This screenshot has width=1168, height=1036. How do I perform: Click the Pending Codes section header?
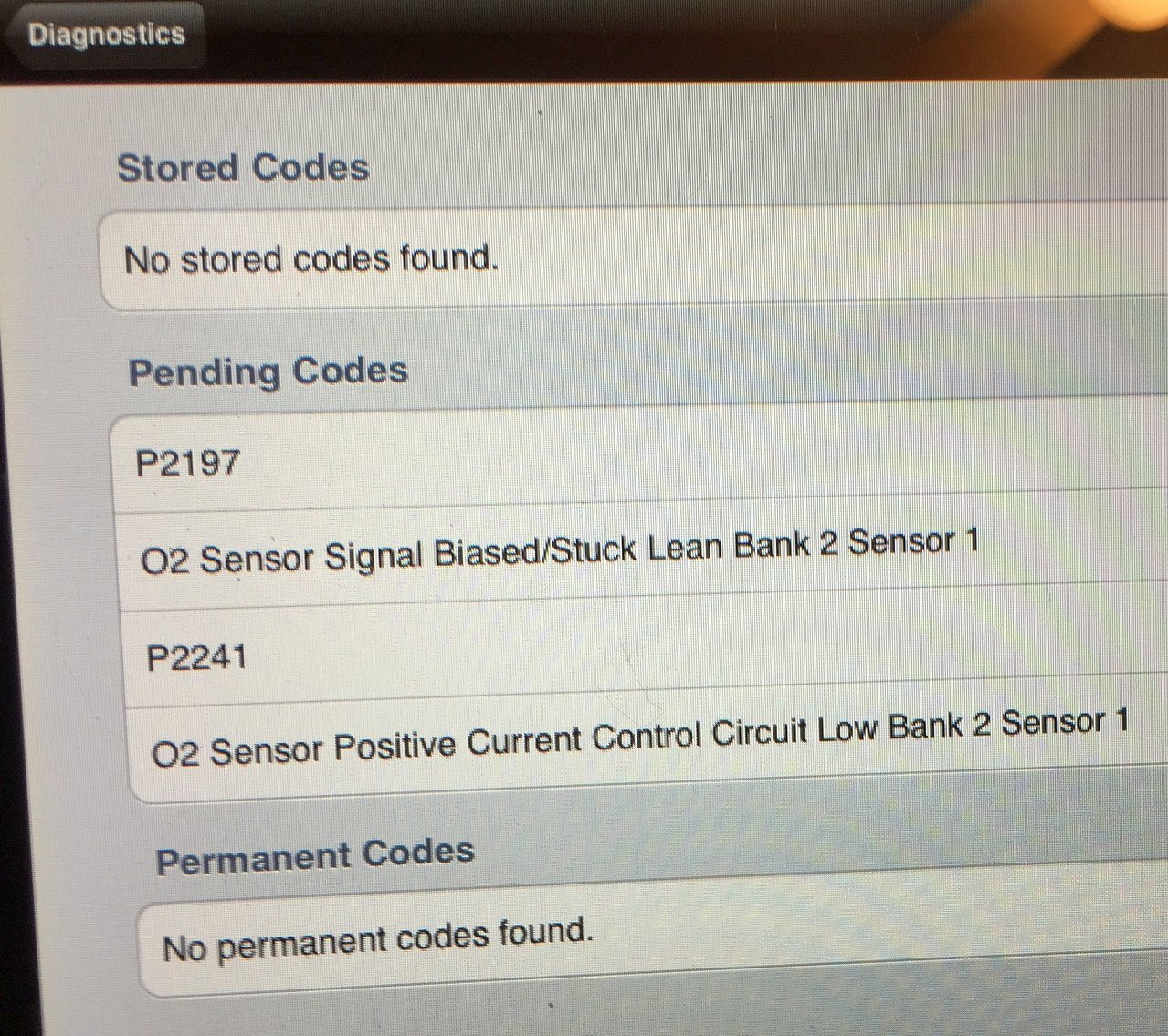(x=268, y=371)
